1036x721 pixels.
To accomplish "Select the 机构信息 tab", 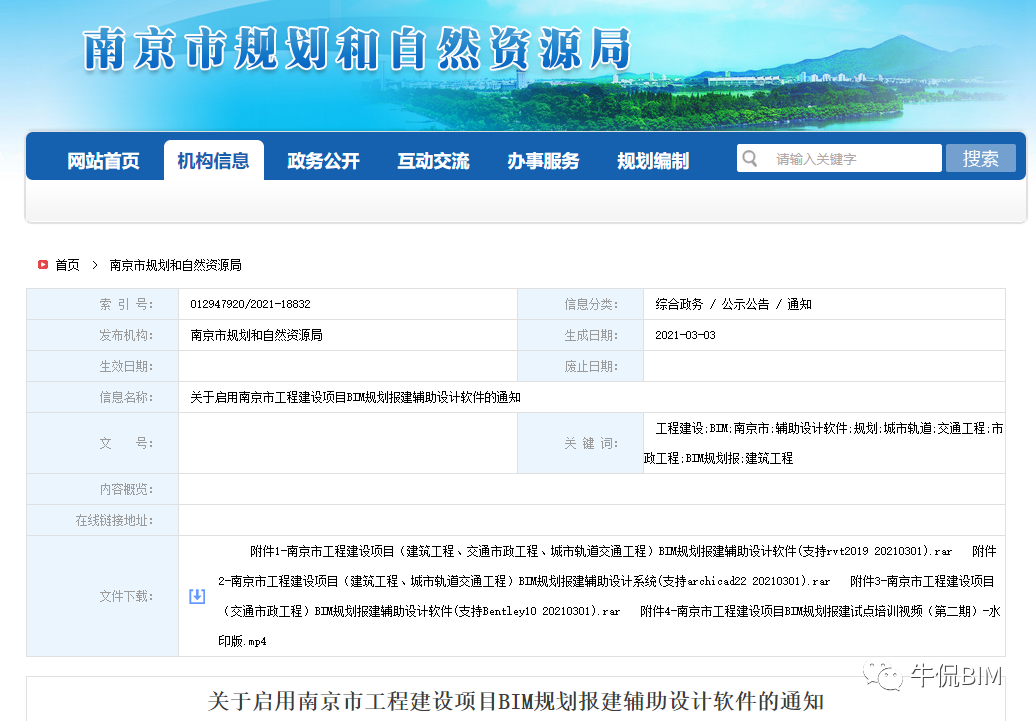I will pos(213,161).
